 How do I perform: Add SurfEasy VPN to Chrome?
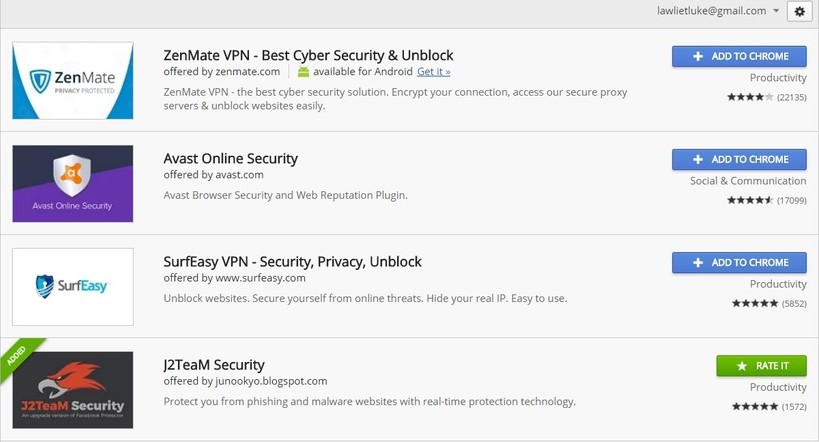coord(739,262)
